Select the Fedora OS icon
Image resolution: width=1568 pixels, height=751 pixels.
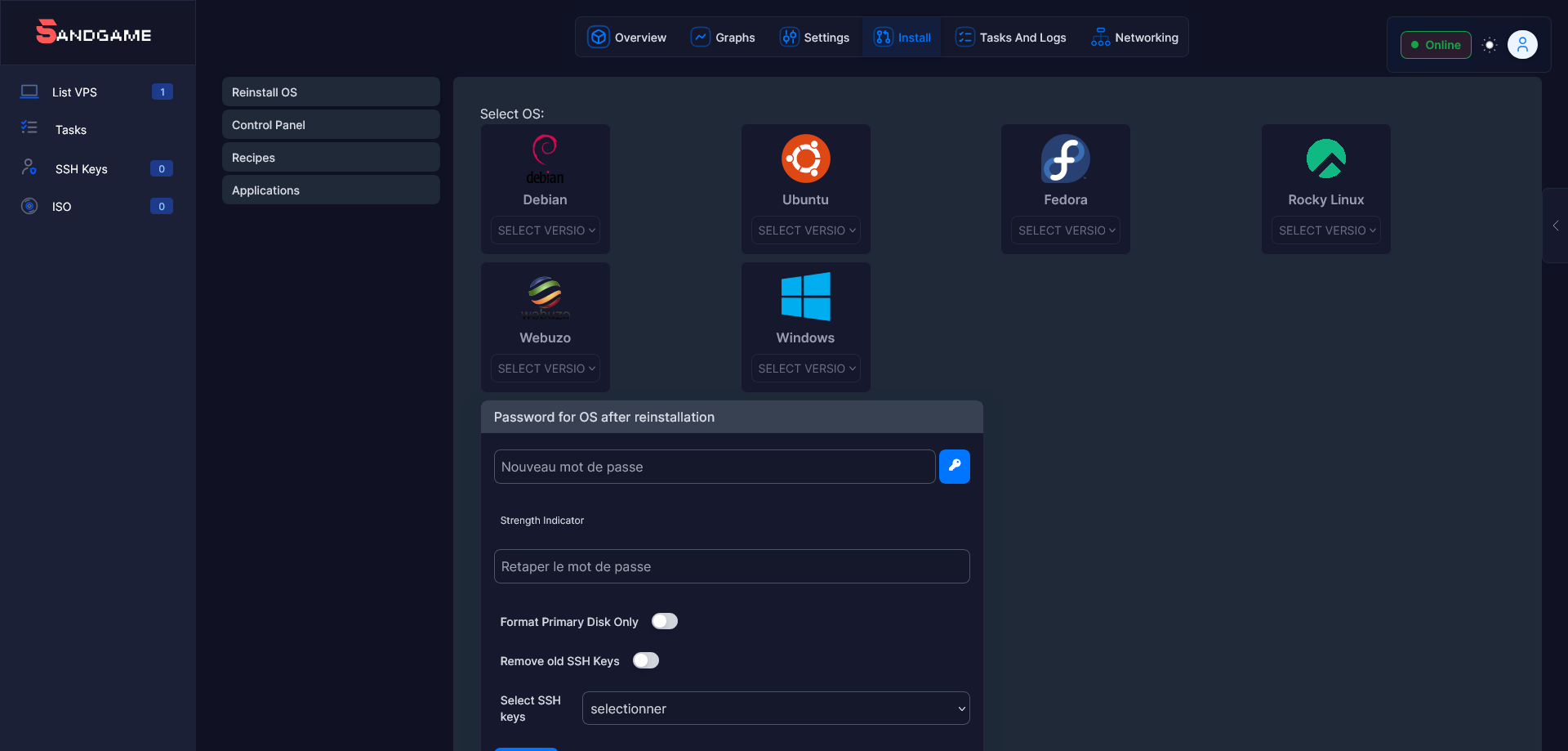1065,159
